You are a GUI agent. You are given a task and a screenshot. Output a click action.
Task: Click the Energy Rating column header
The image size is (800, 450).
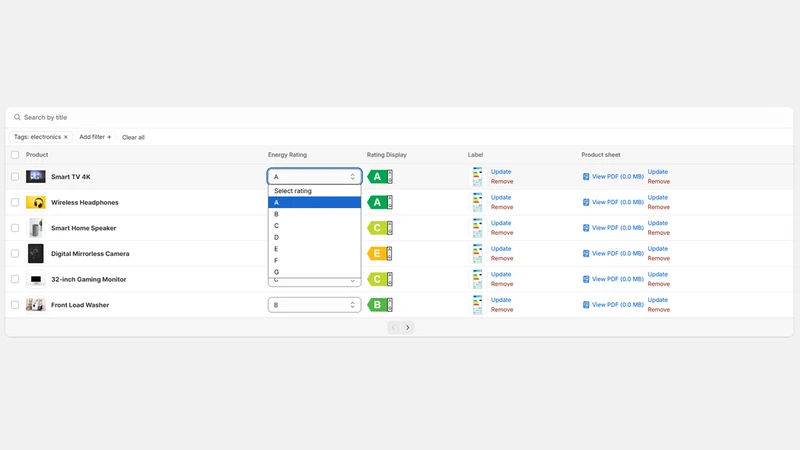tap(287, 155)
